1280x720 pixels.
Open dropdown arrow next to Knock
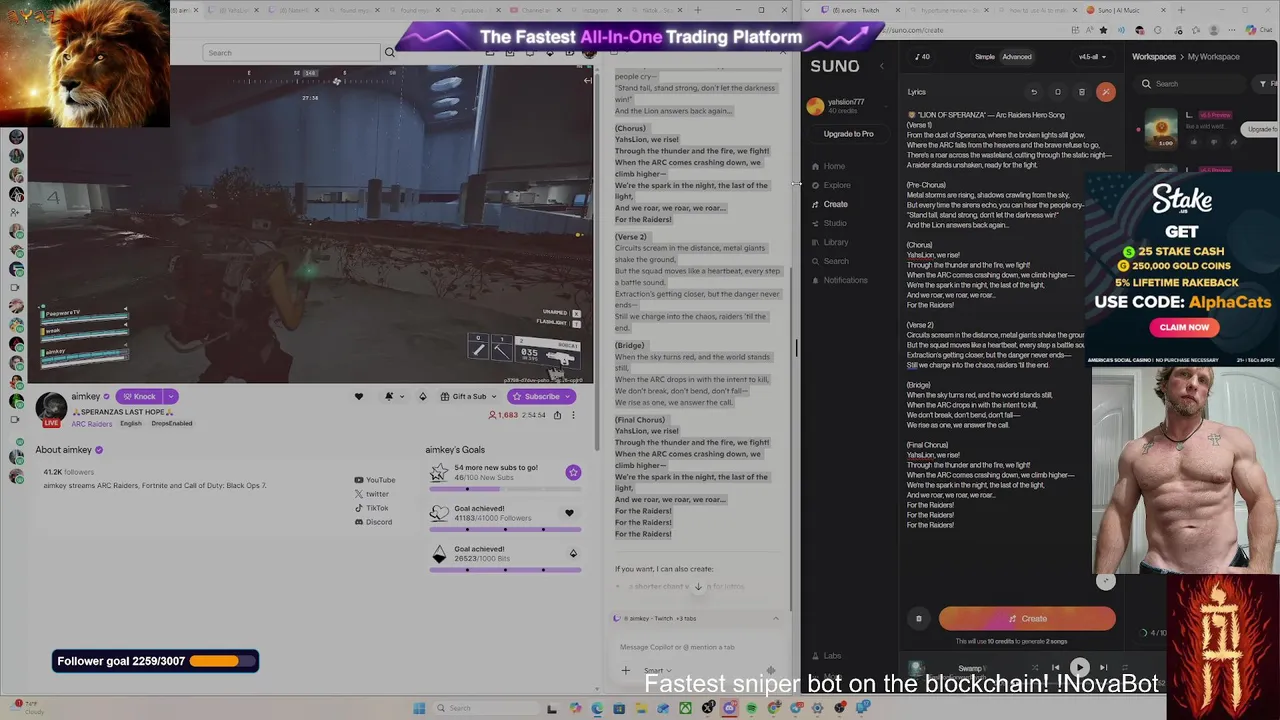171,397
